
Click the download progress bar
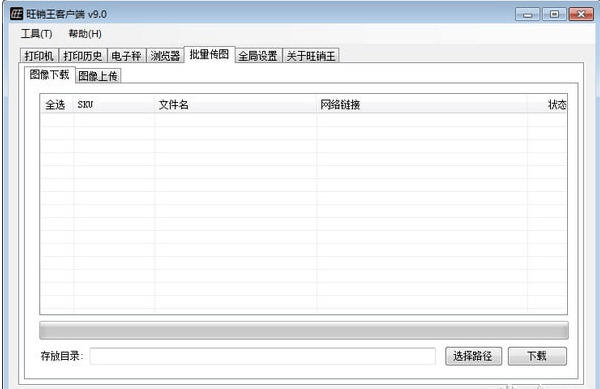click(304, 330)
